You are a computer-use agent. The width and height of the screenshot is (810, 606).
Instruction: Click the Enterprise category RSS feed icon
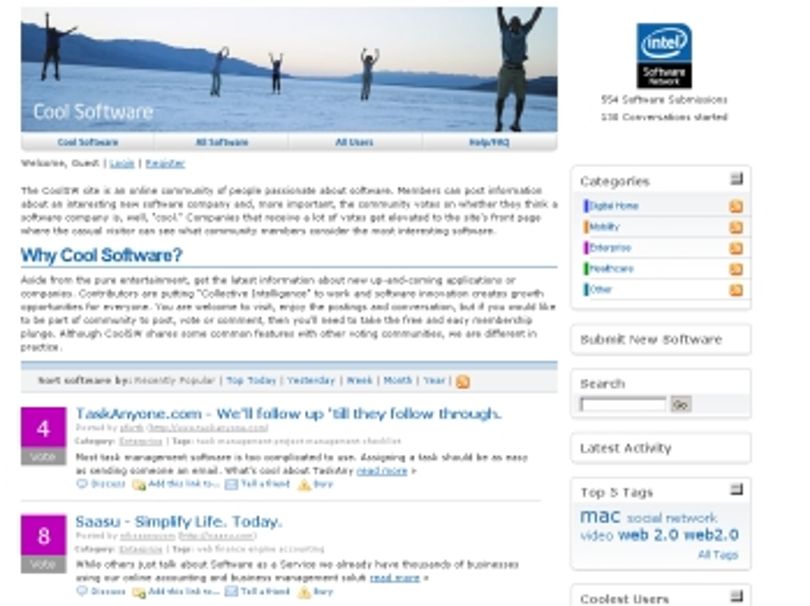pyautogui.click(x=736, y=248)
